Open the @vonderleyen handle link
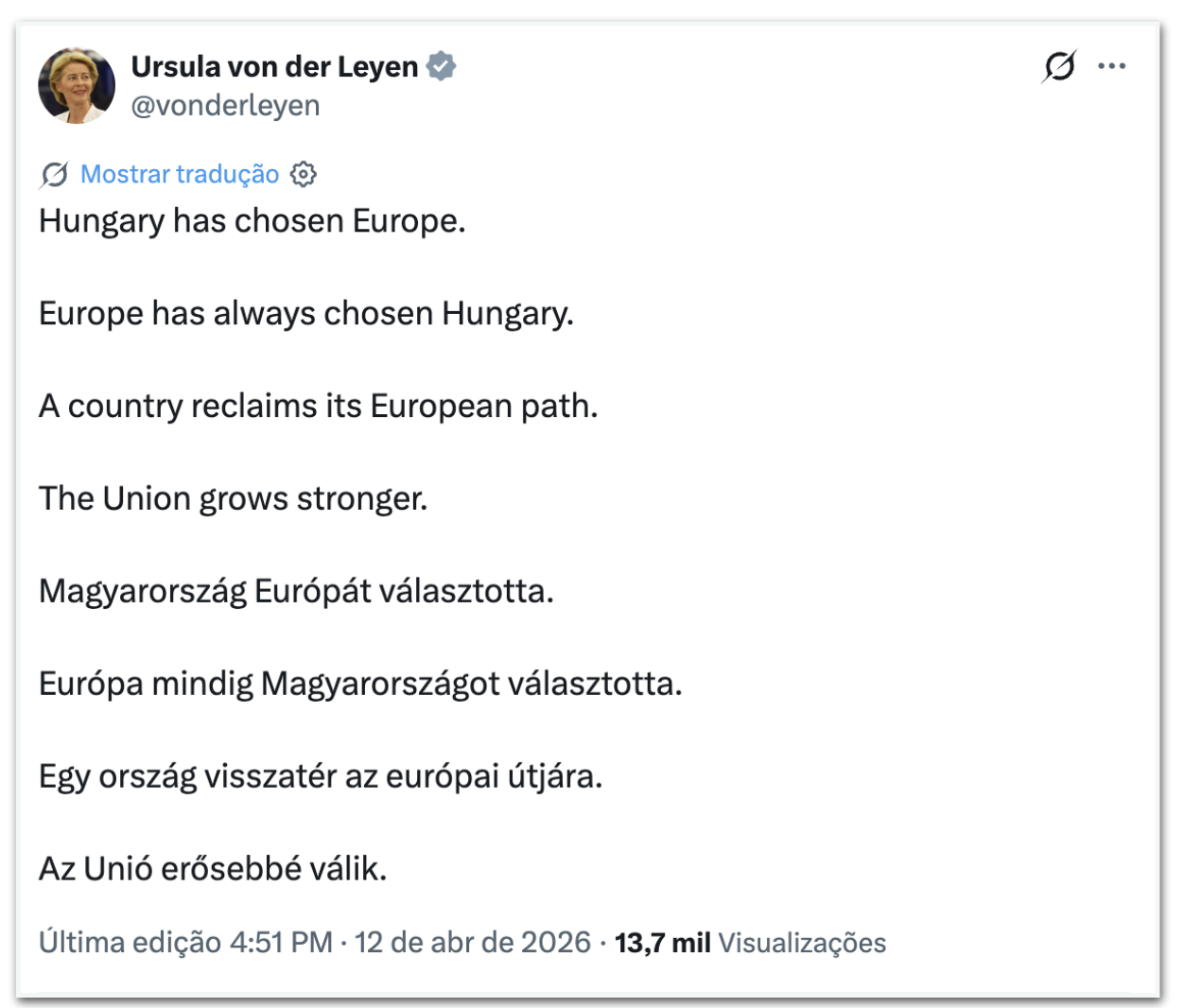1184x1008 pixels. 225,105
